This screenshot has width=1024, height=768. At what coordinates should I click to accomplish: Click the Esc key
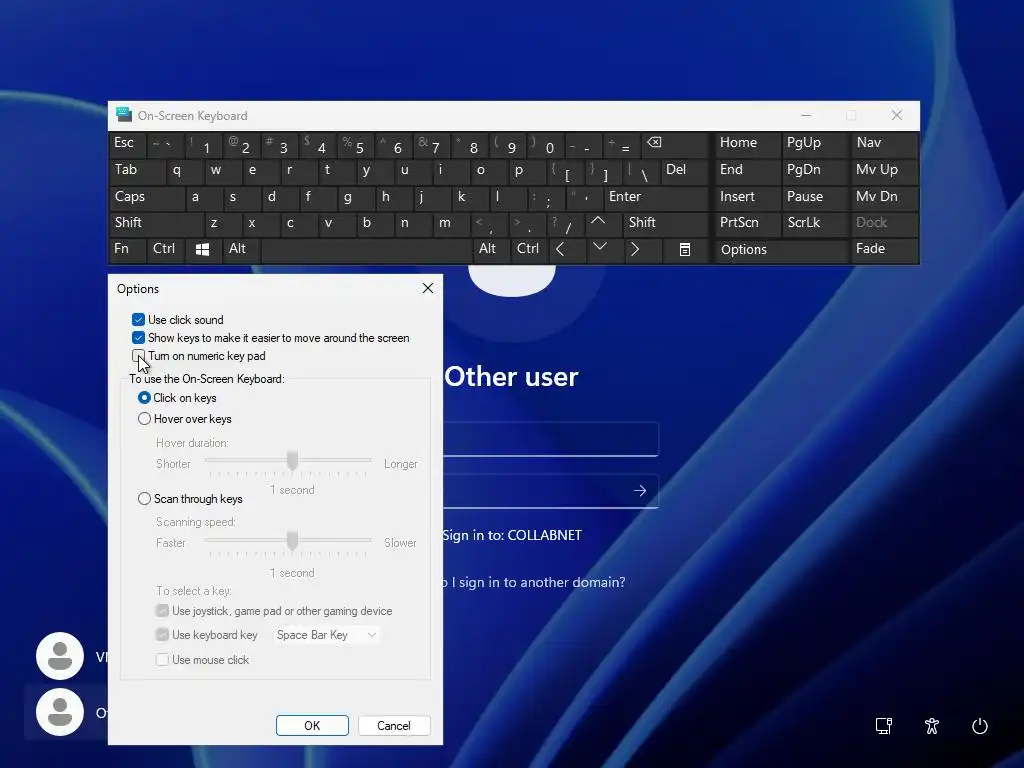coord(127,143)
